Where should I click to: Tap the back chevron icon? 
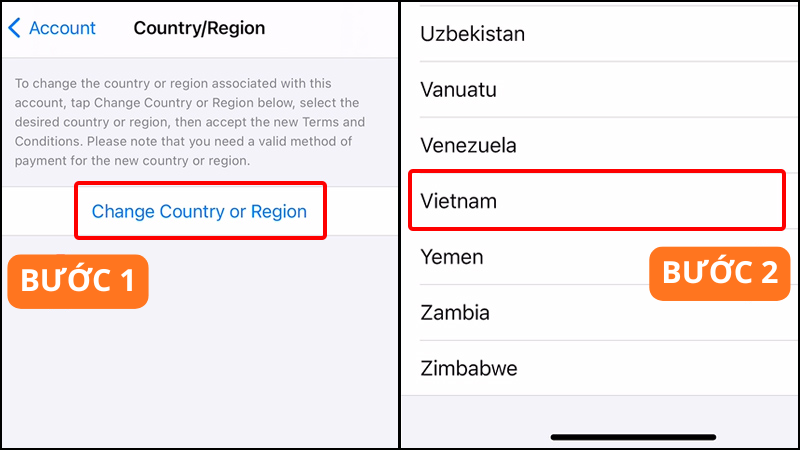click(x=14, y=28)
